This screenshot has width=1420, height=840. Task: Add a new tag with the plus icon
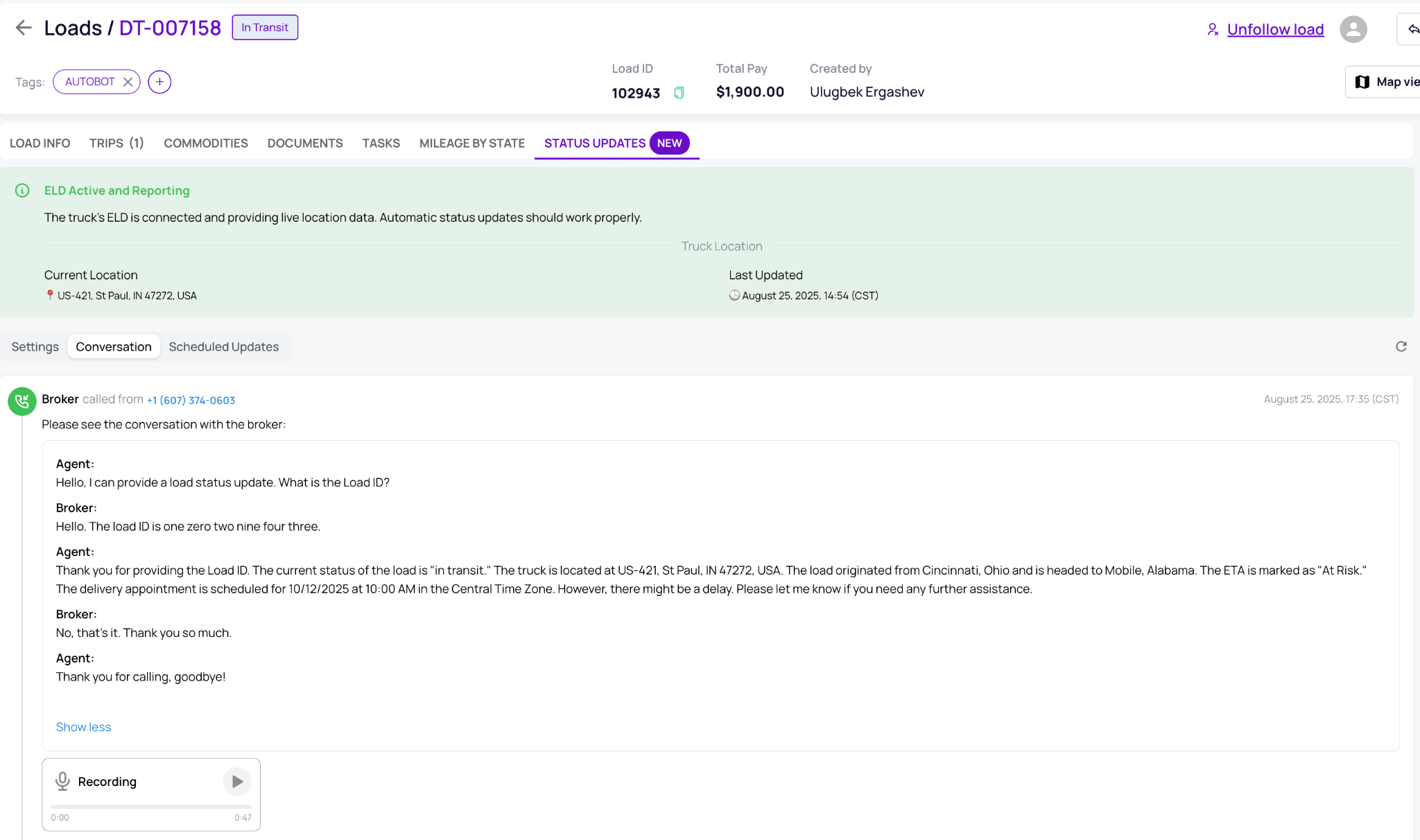(x=159, y=82)
